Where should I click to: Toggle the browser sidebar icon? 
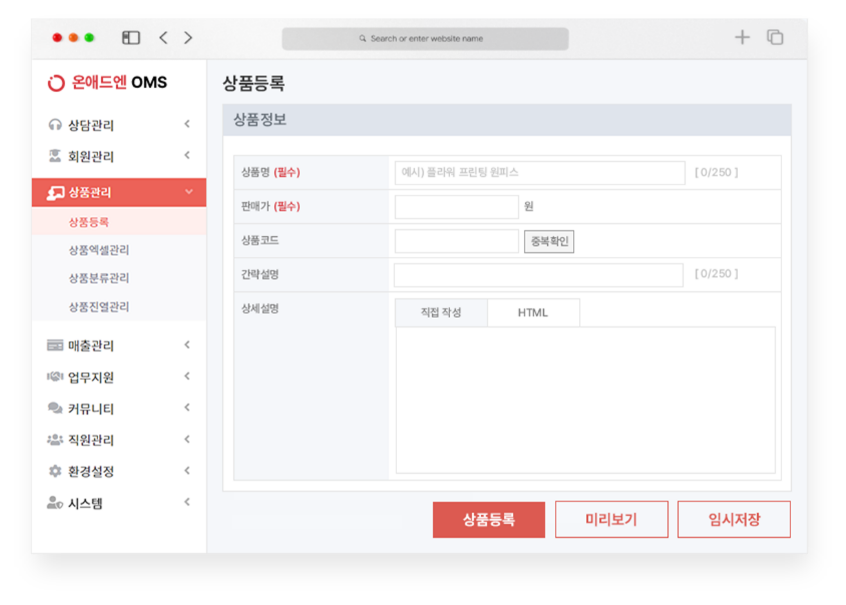point(131,38)
